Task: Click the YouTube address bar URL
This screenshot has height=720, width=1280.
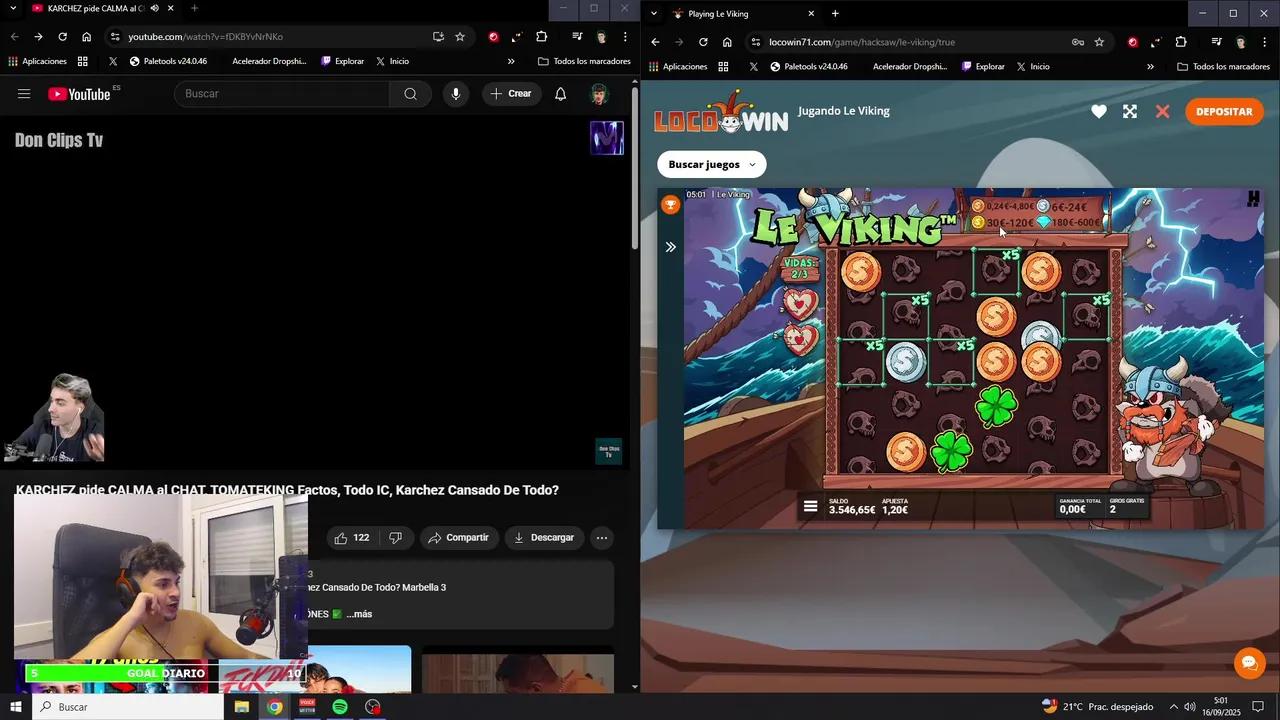Action: [x=205, y=37]
